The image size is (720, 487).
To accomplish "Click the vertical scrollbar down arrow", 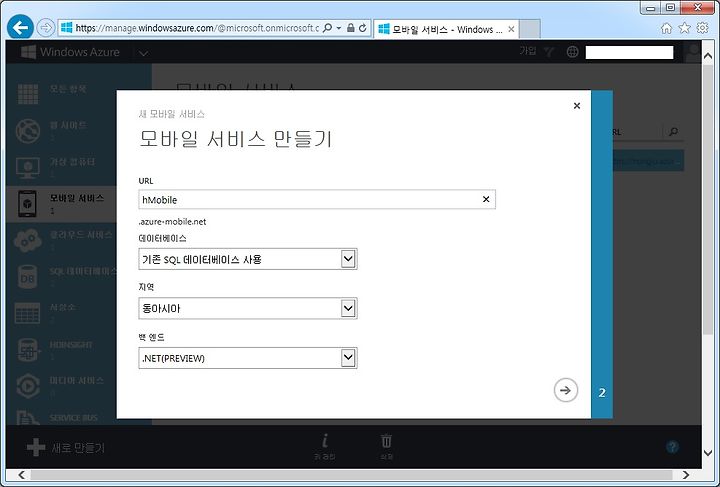I will pos(708,453).
